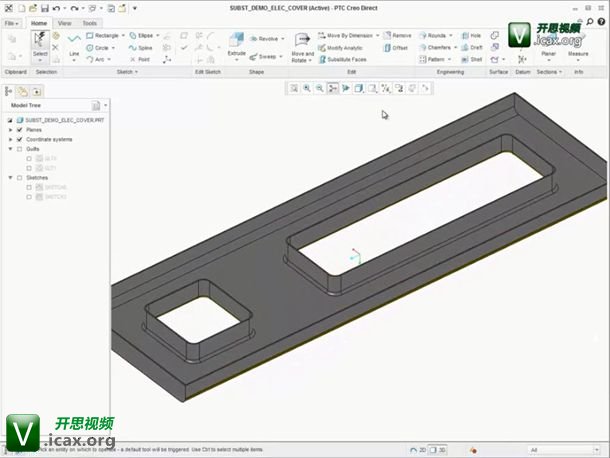Viewport: 610px width, 458px height.
Task: Open Model Tree settings dropdown arrow
Action: pos(105,105)
